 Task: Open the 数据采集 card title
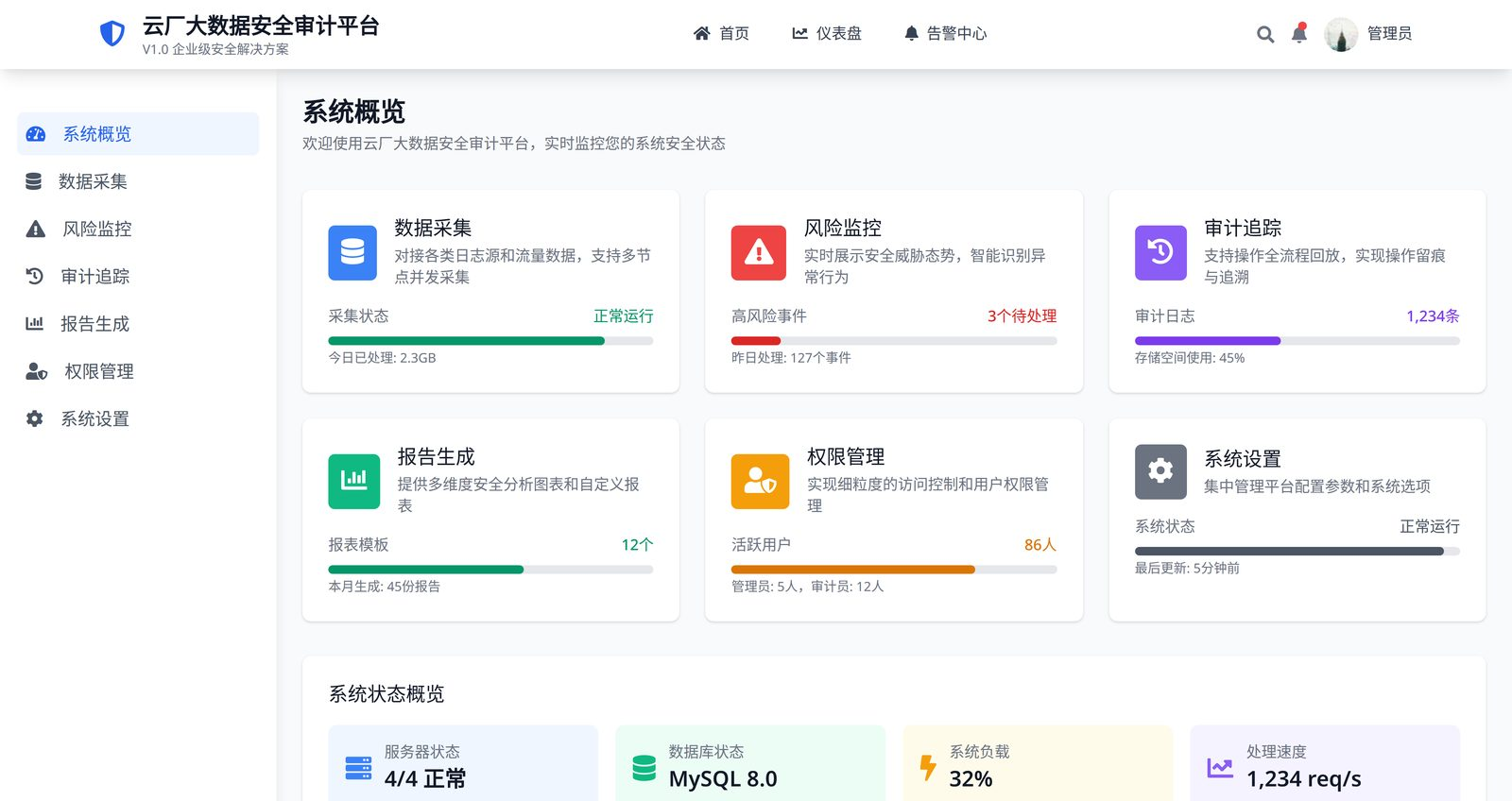click(x=433, y=228)
